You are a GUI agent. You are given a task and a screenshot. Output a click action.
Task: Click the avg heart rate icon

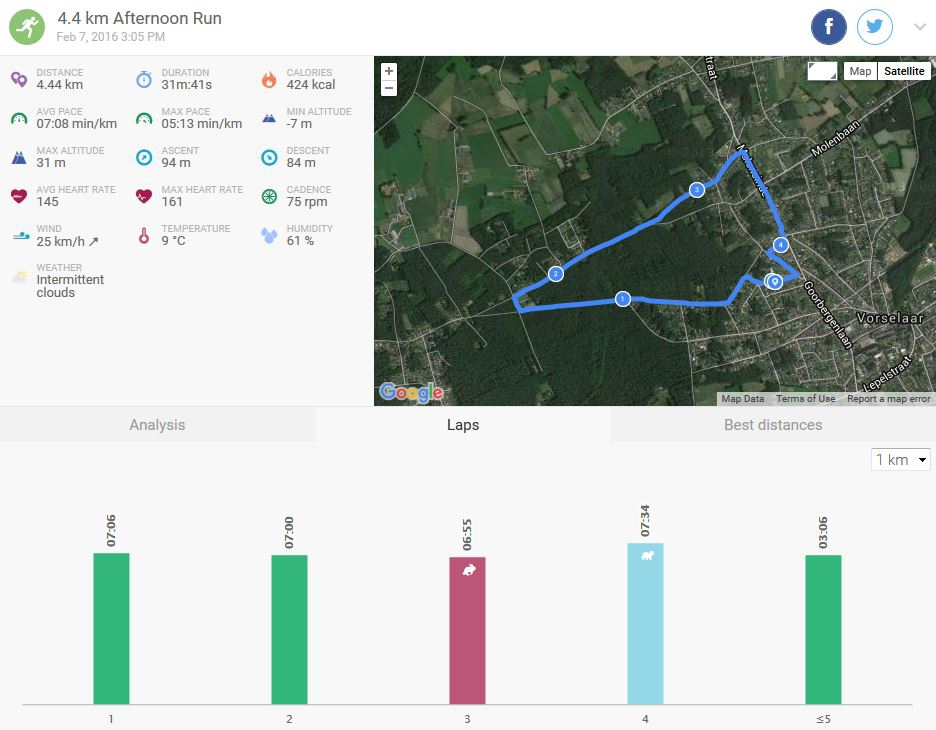19,196
